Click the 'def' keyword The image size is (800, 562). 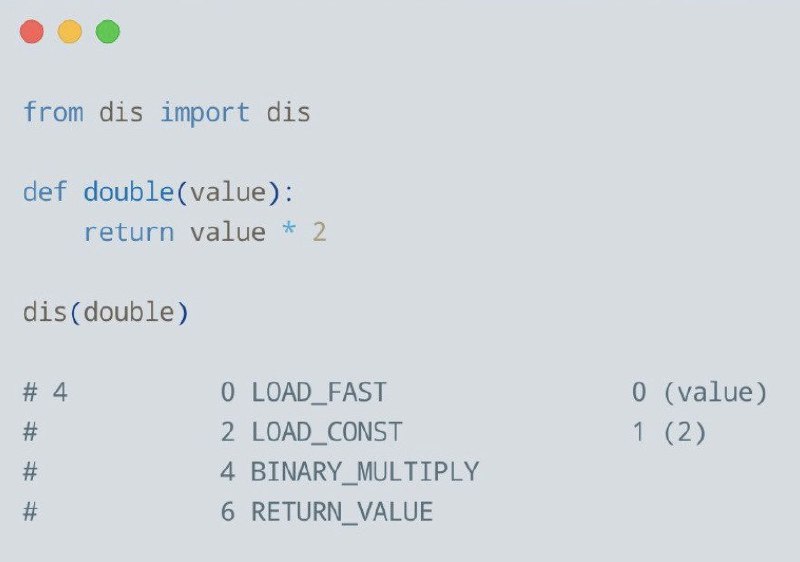point(45,192)
